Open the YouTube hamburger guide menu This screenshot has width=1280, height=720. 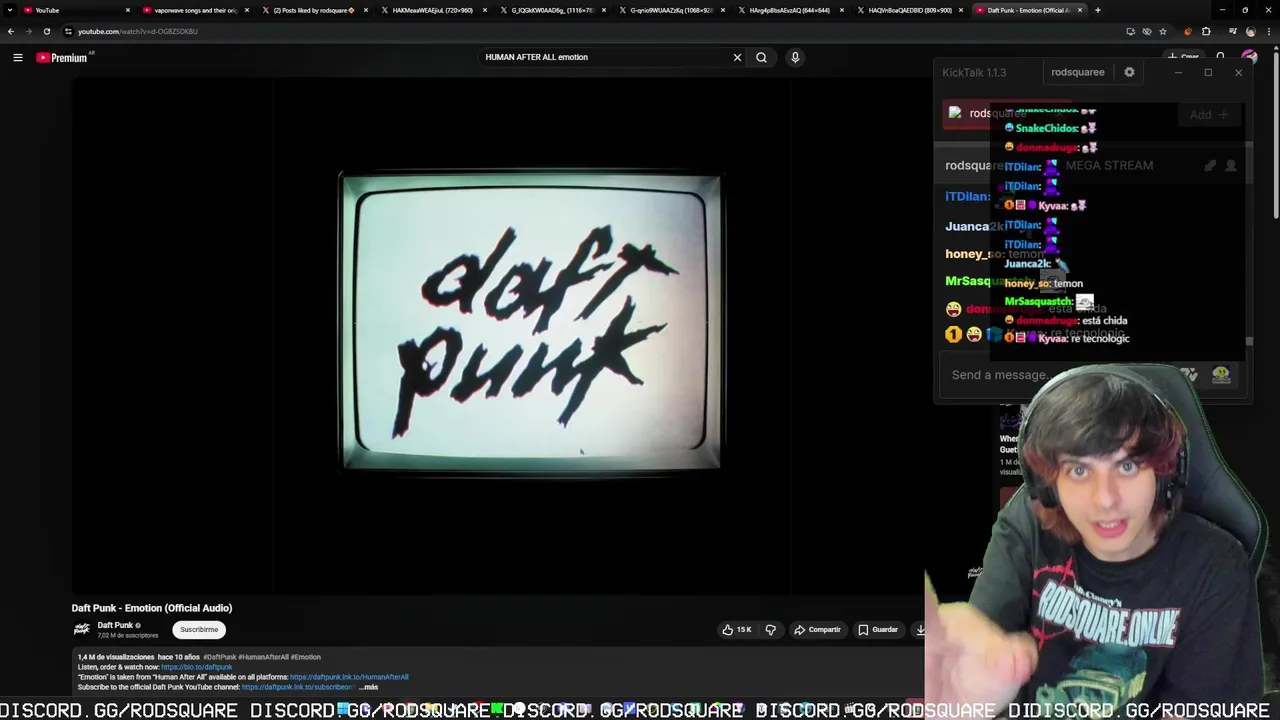point(18,57)
